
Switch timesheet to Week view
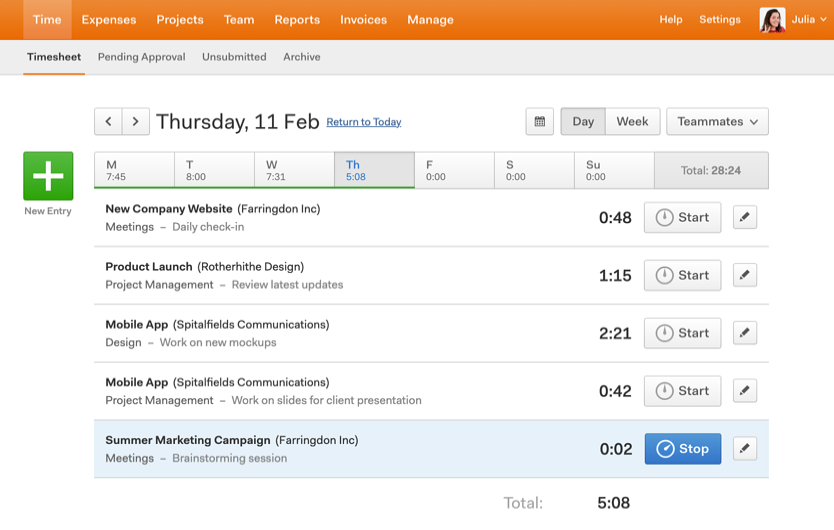point(632,122)
